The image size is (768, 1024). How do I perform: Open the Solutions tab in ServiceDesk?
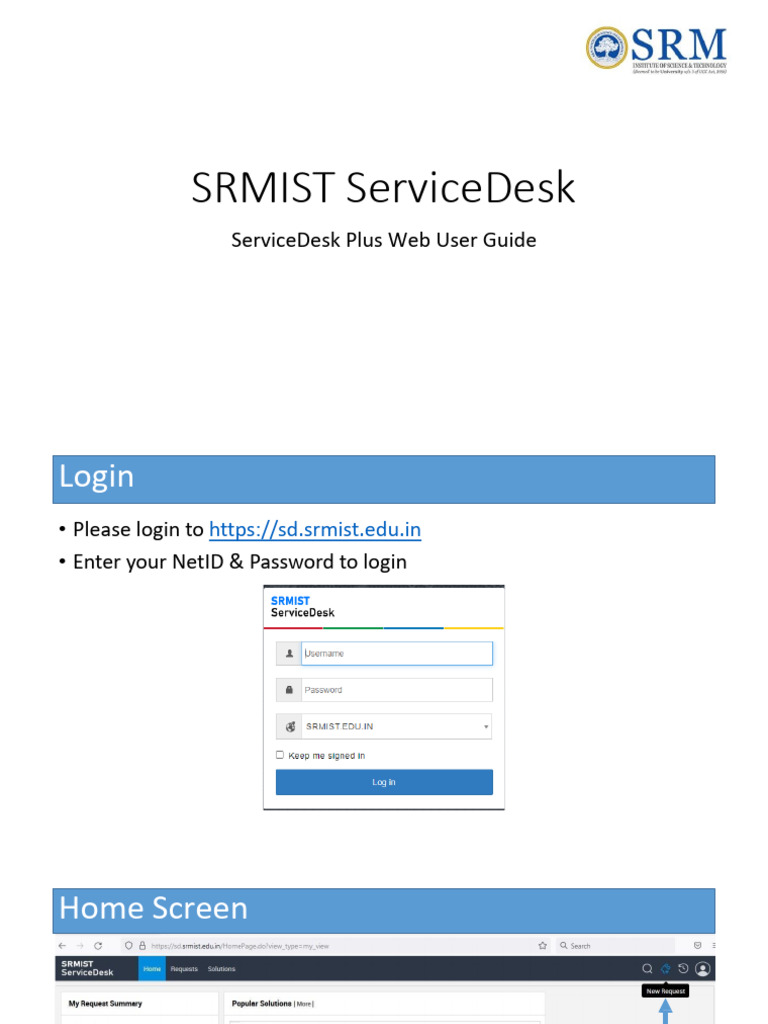pos(221,968)
